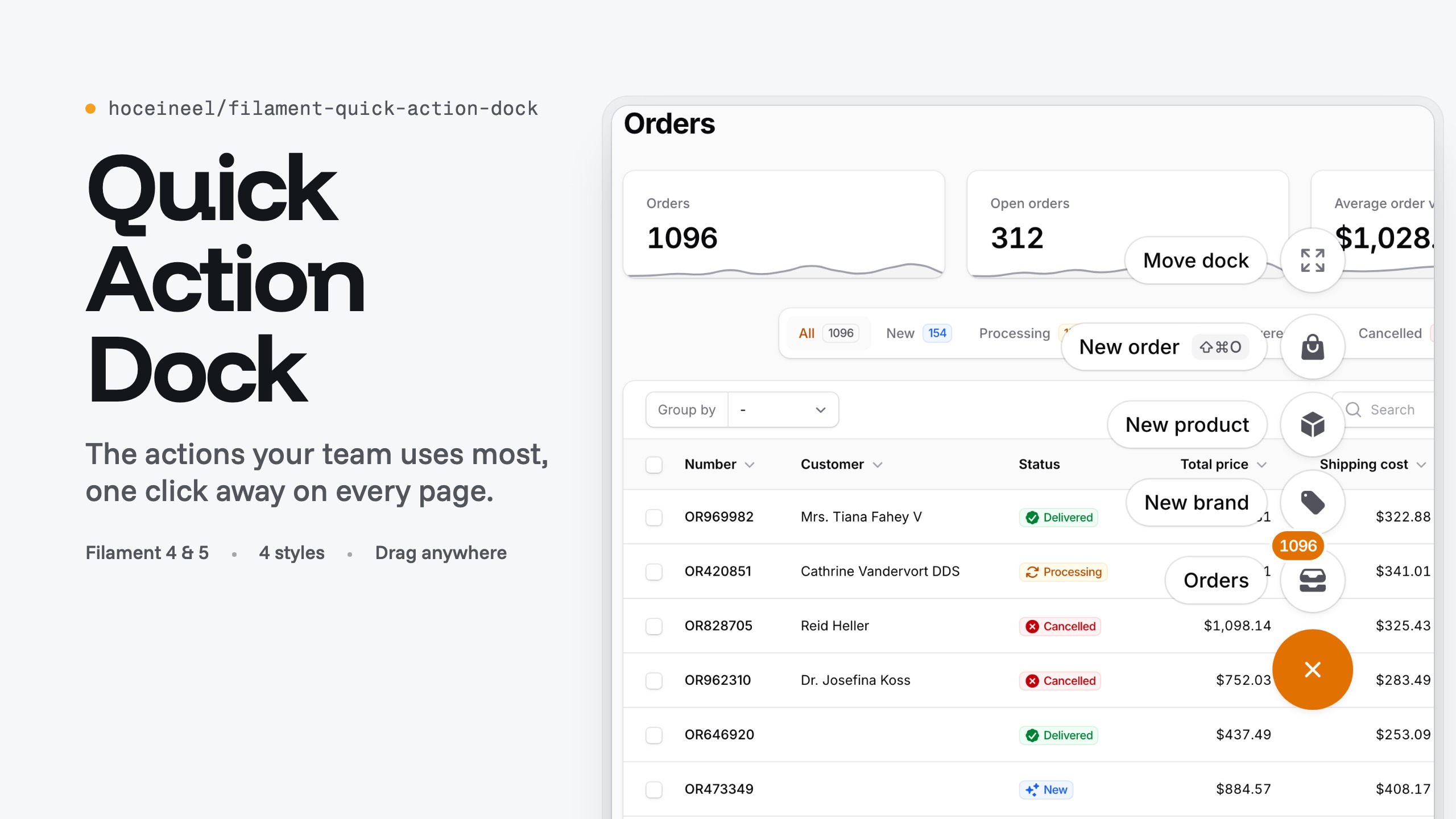
Task: Close the dock with the orange X button
Action: coord(1312,669)
